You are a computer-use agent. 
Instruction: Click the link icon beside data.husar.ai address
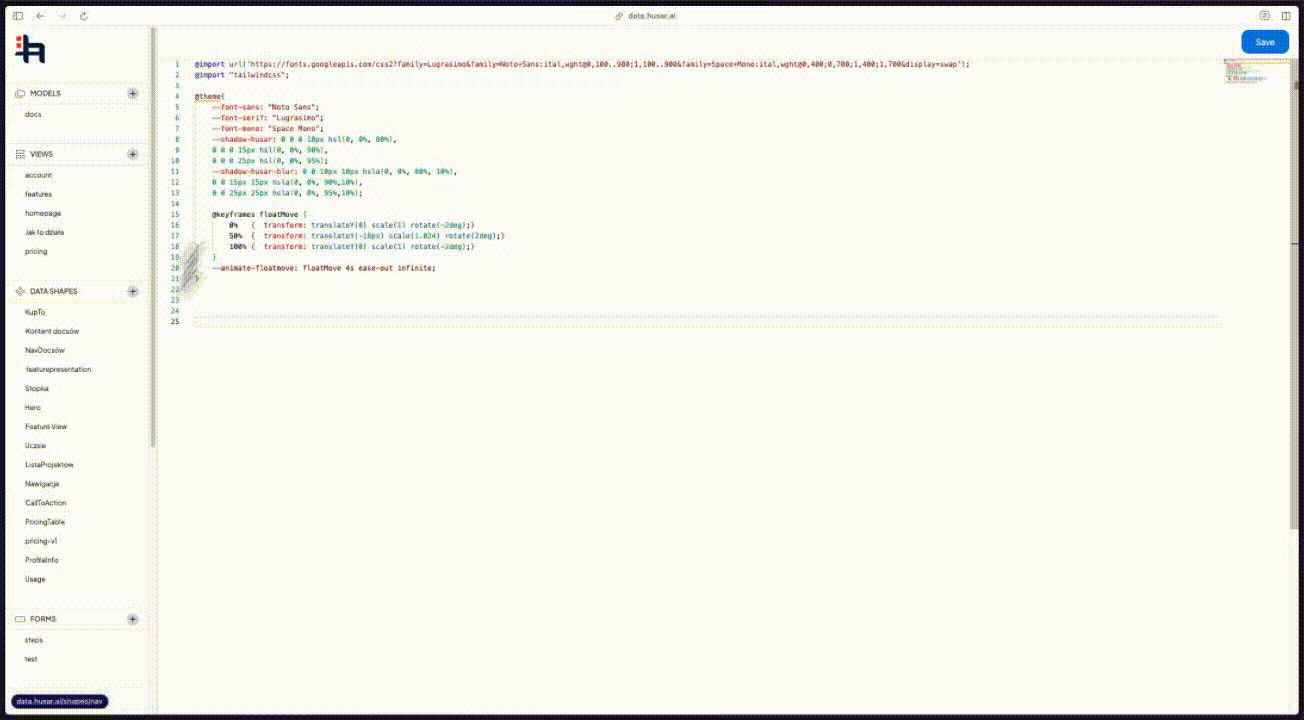point(619,16)
